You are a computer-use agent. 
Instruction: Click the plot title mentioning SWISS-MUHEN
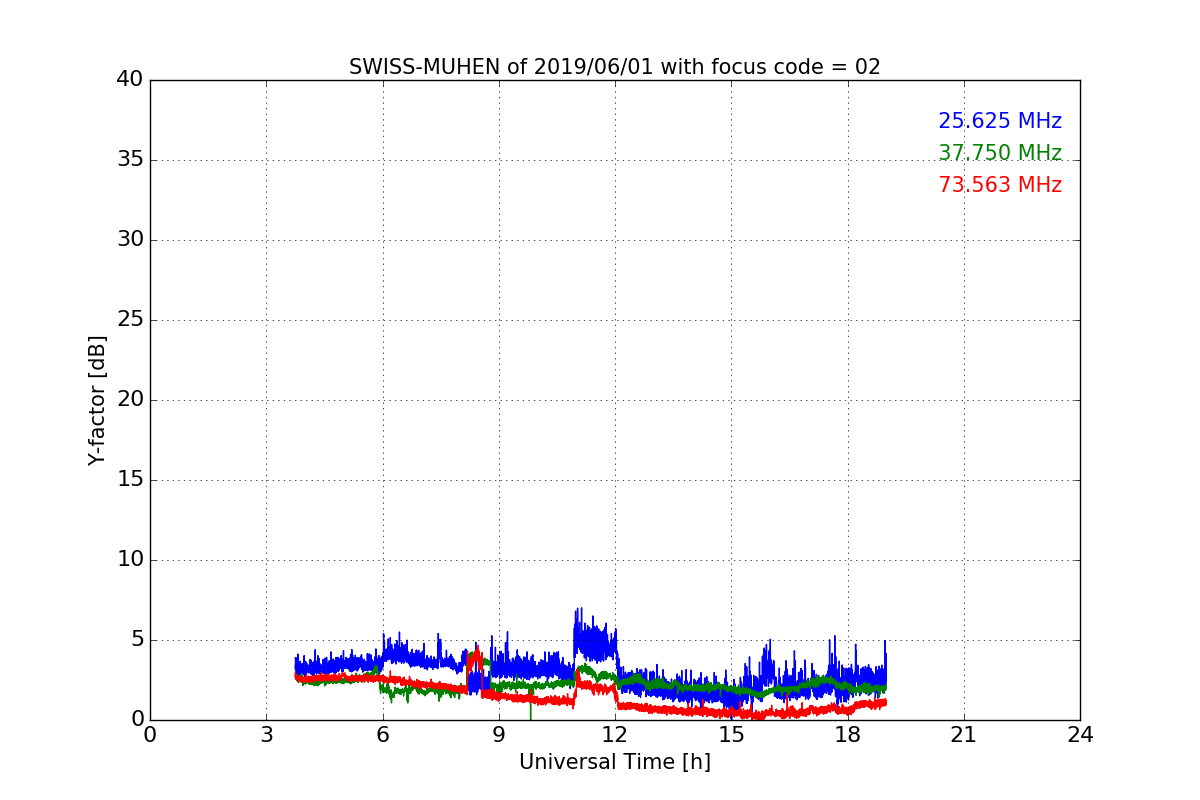coord(615,67)
